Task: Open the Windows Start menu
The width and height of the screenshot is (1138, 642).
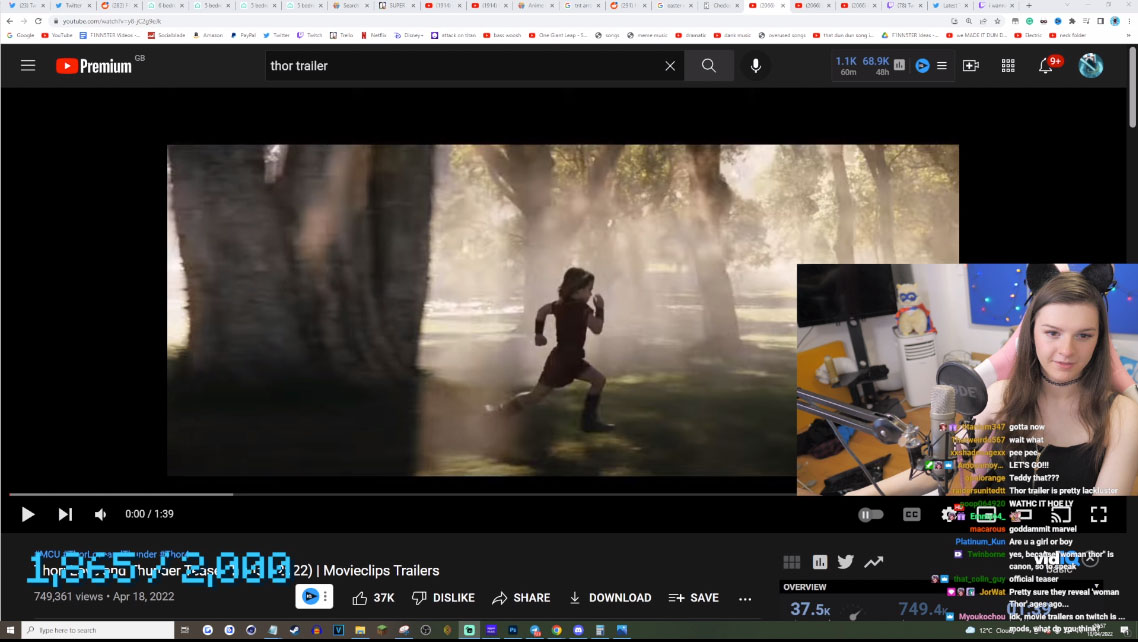Action: click(10, 630)
